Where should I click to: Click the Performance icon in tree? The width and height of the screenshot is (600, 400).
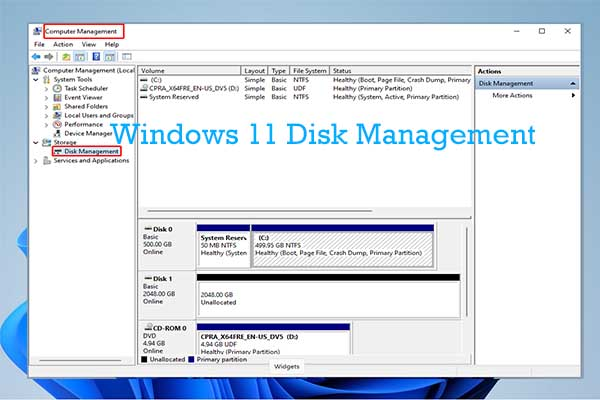58,124
